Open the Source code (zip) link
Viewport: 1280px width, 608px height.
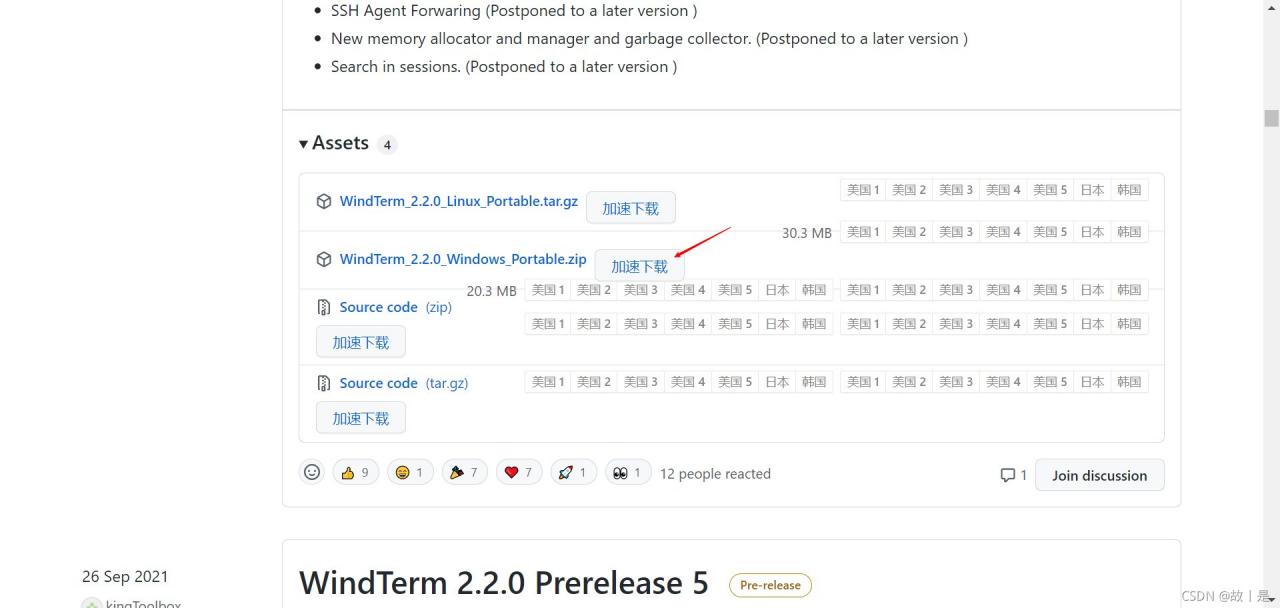pyautogui.click(x=396, y=307)
